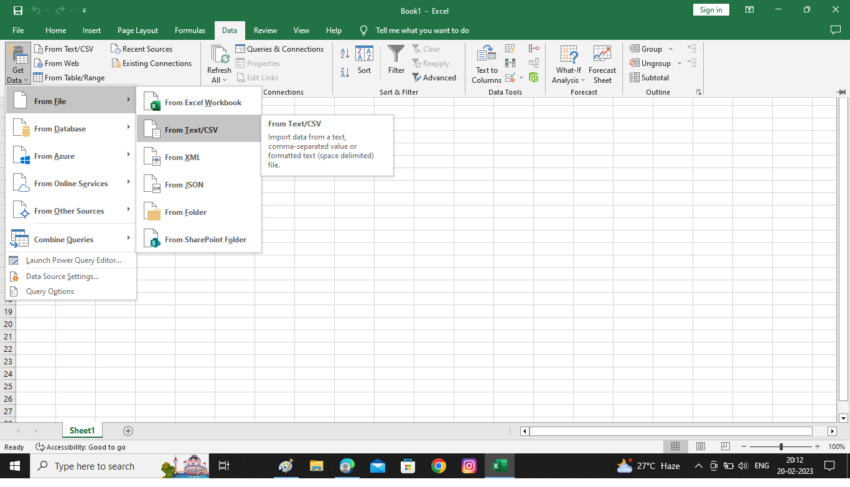Create a Forecast Sheet
Screen dimensions: 850x487
click(x=602, y=64)
